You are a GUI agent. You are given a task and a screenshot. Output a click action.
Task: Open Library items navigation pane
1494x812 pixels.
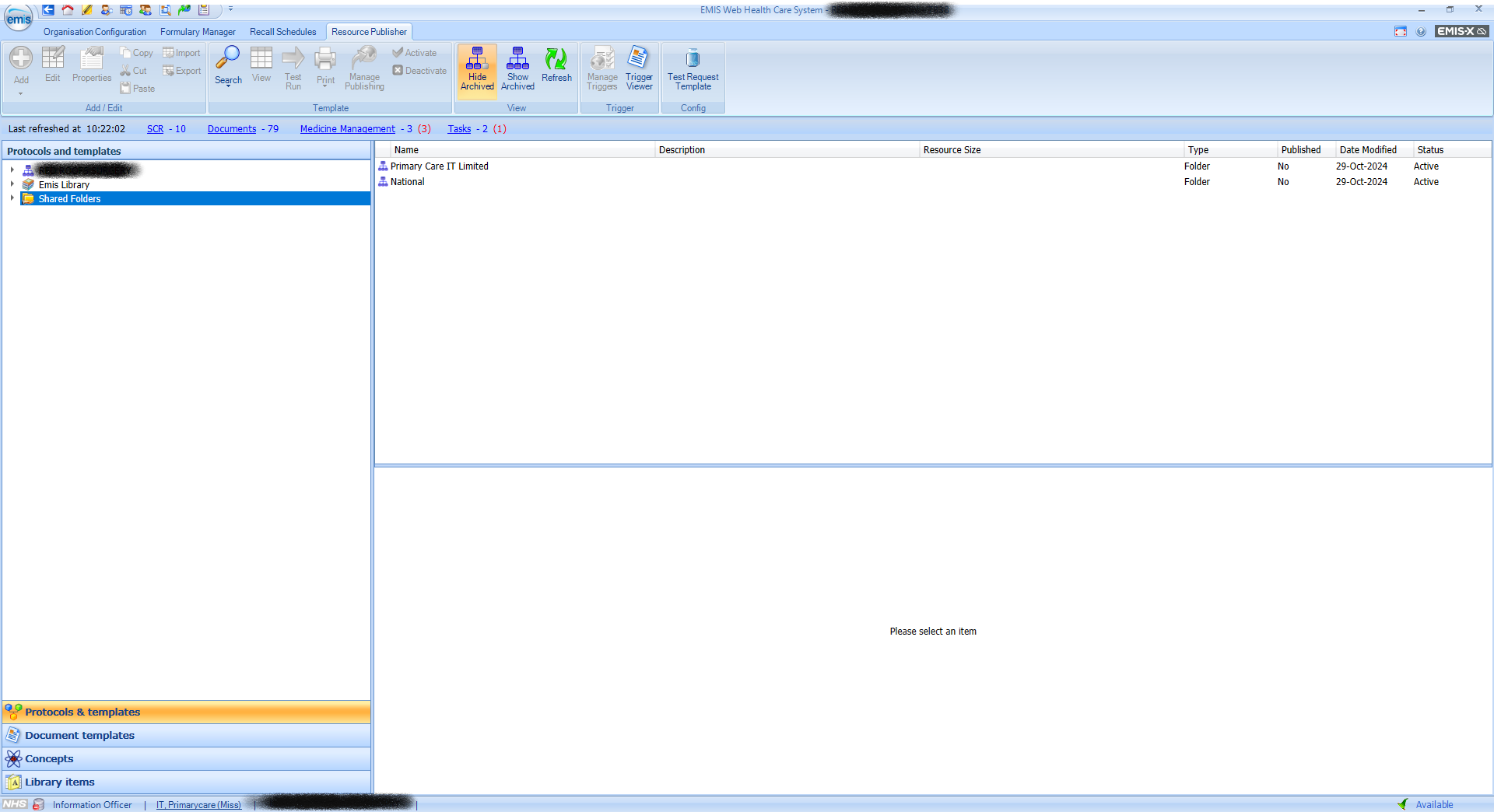[x=187, y=782]
